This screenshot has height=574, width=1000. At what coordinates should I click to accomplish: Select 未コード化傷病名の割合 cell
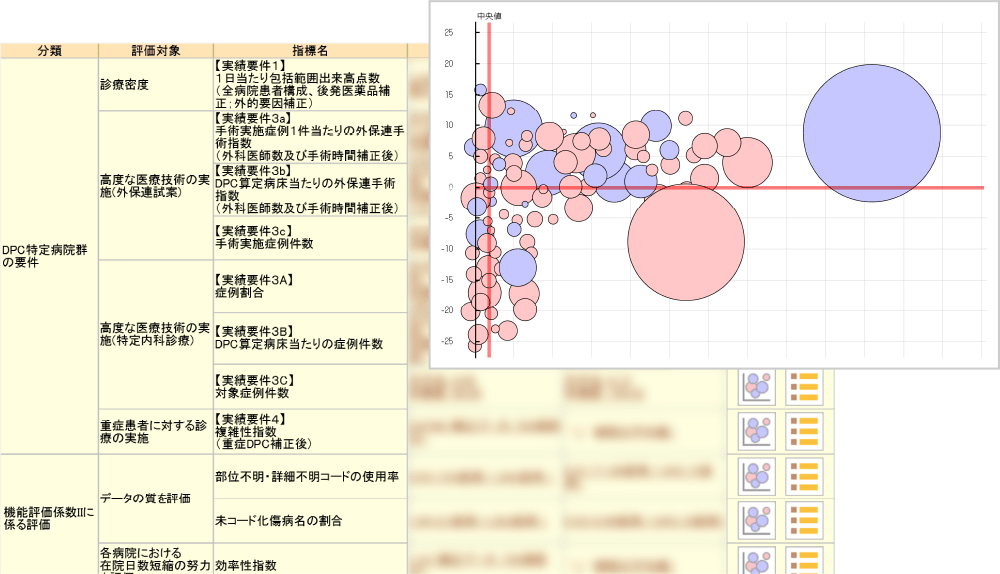[310, 520]
